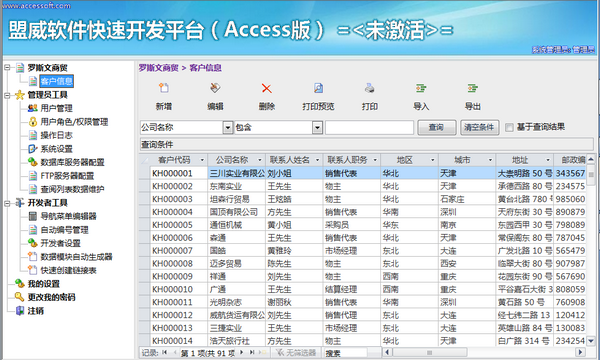This screenshot has width=600, height=360.
Task: Select cell 坦森行贸易
Action: (x=236, y=199)
